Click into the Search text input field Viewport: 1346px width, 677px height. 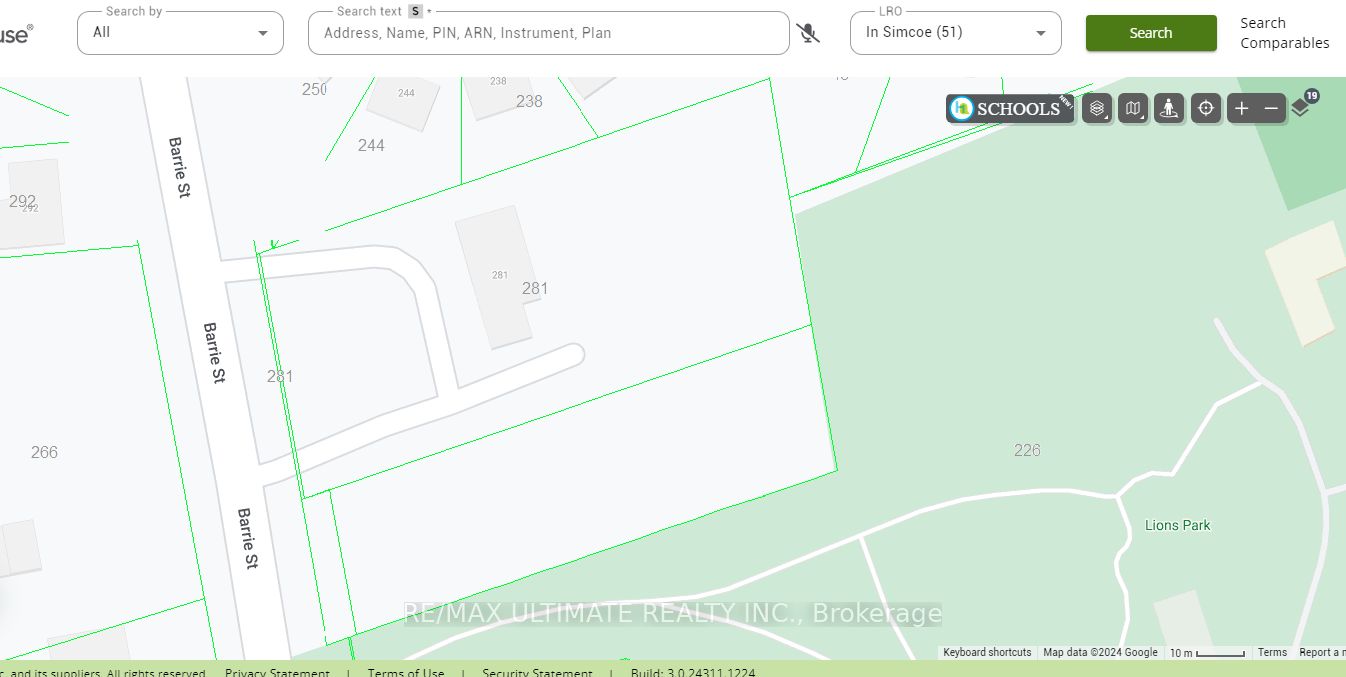549,33
